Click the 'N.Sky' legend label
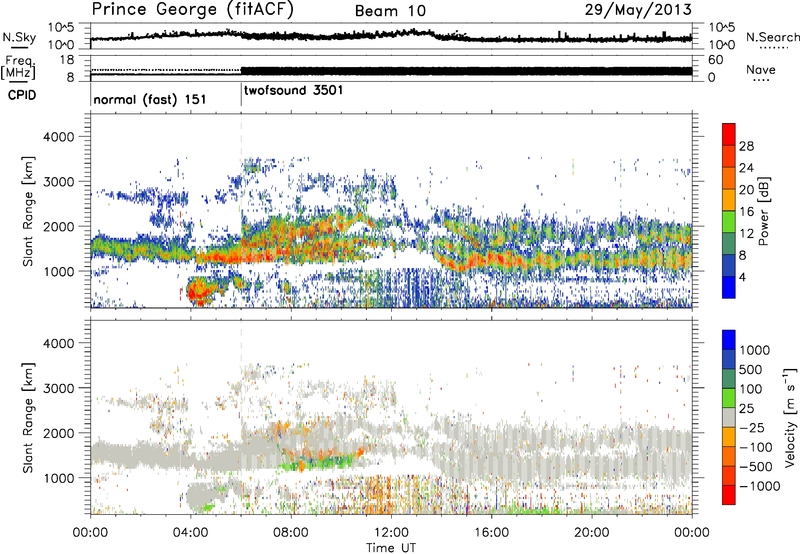The width and height of the screenshot is (800, 554). (x=19, y=37)
